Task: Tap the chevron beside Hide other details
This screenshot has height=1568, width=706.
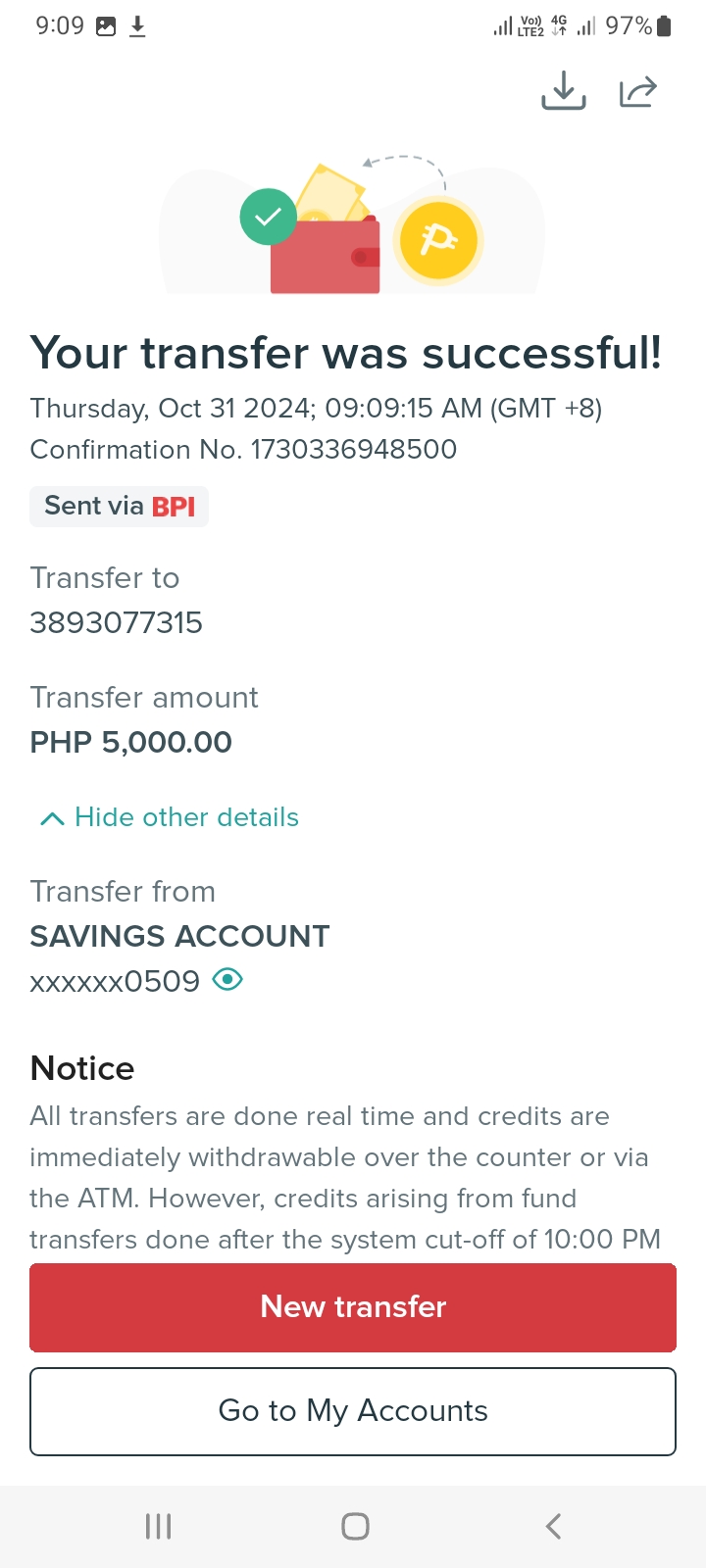Action: 52,818
